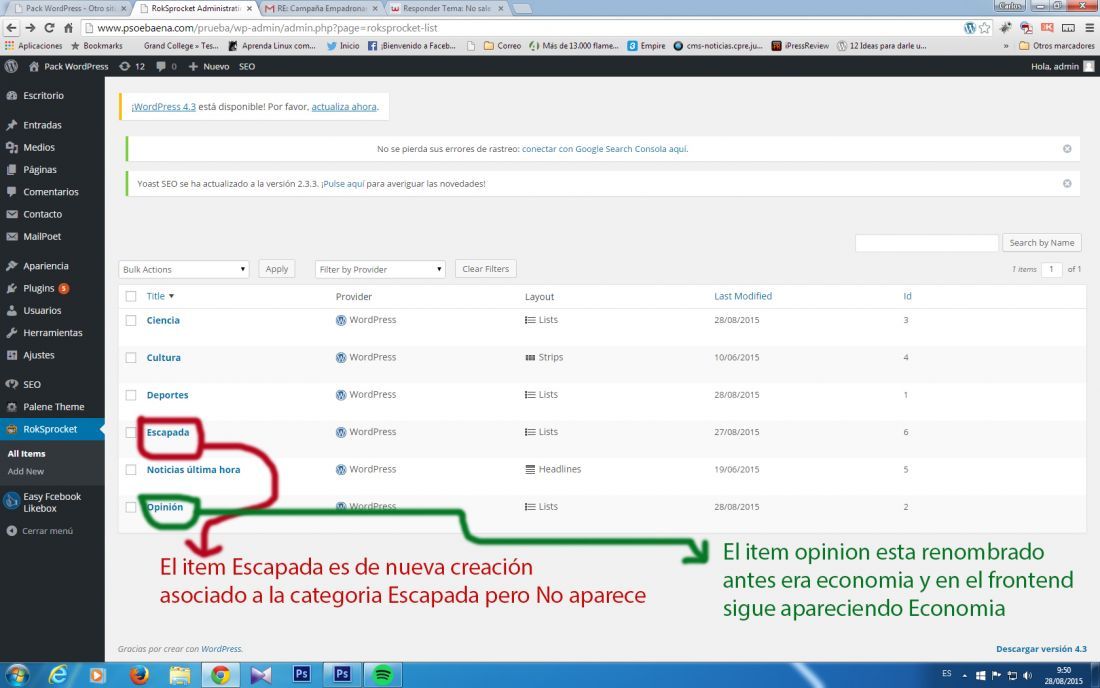Switch to the Pack WordPress browser tab
1100x688 pixels.
click(67, 8)
